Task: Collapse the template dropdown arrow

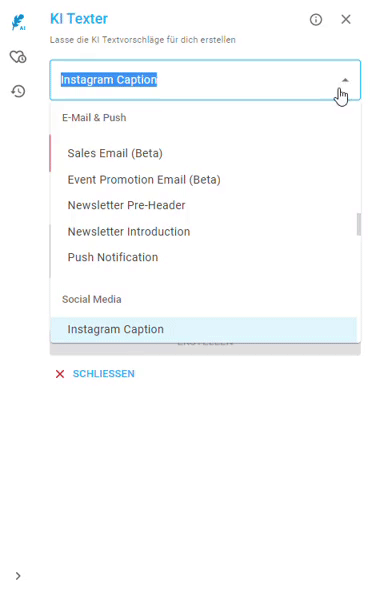Action: tap(345, 80)
